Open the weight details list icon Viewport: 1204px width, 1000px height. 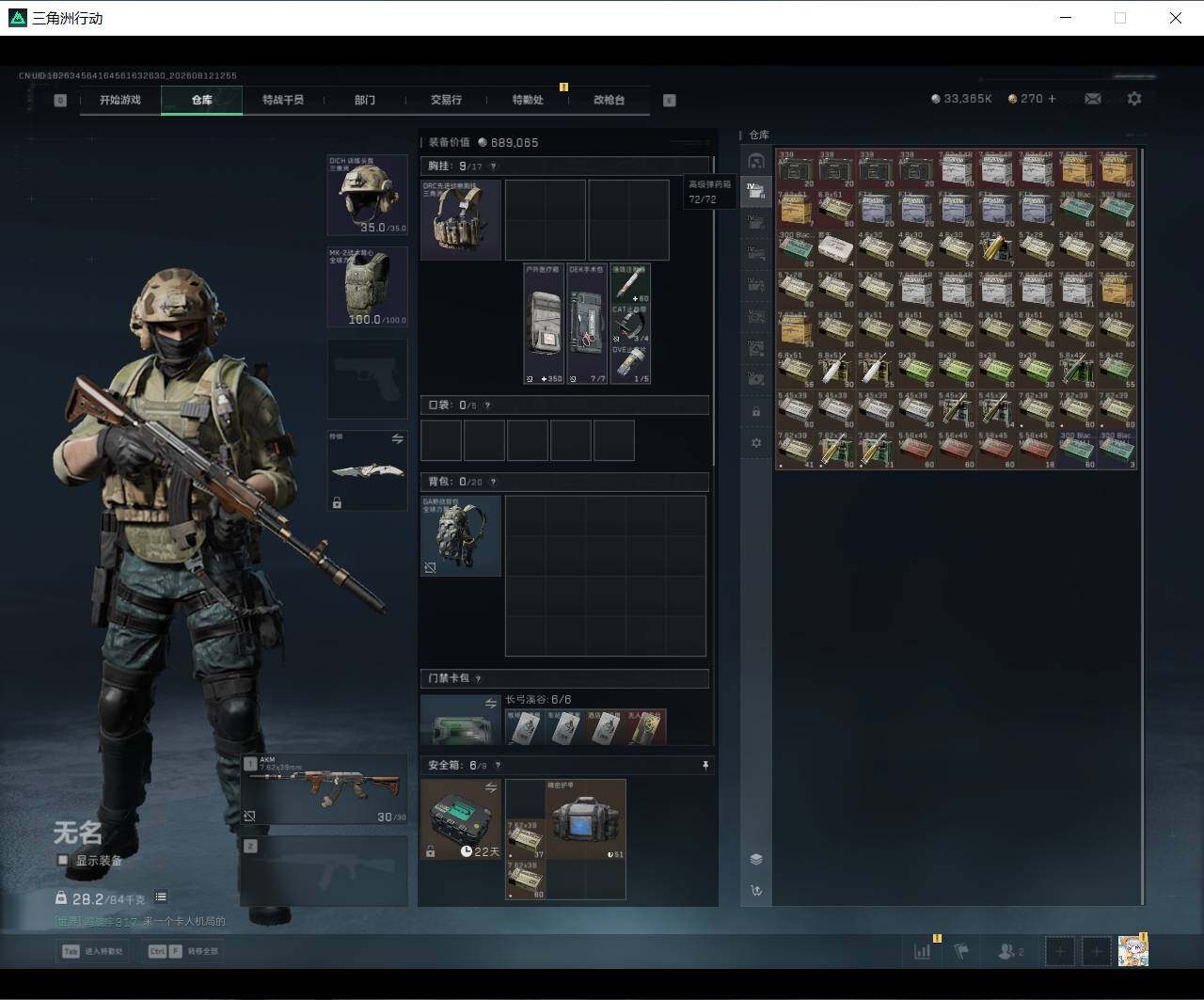[x=161, y=897]
